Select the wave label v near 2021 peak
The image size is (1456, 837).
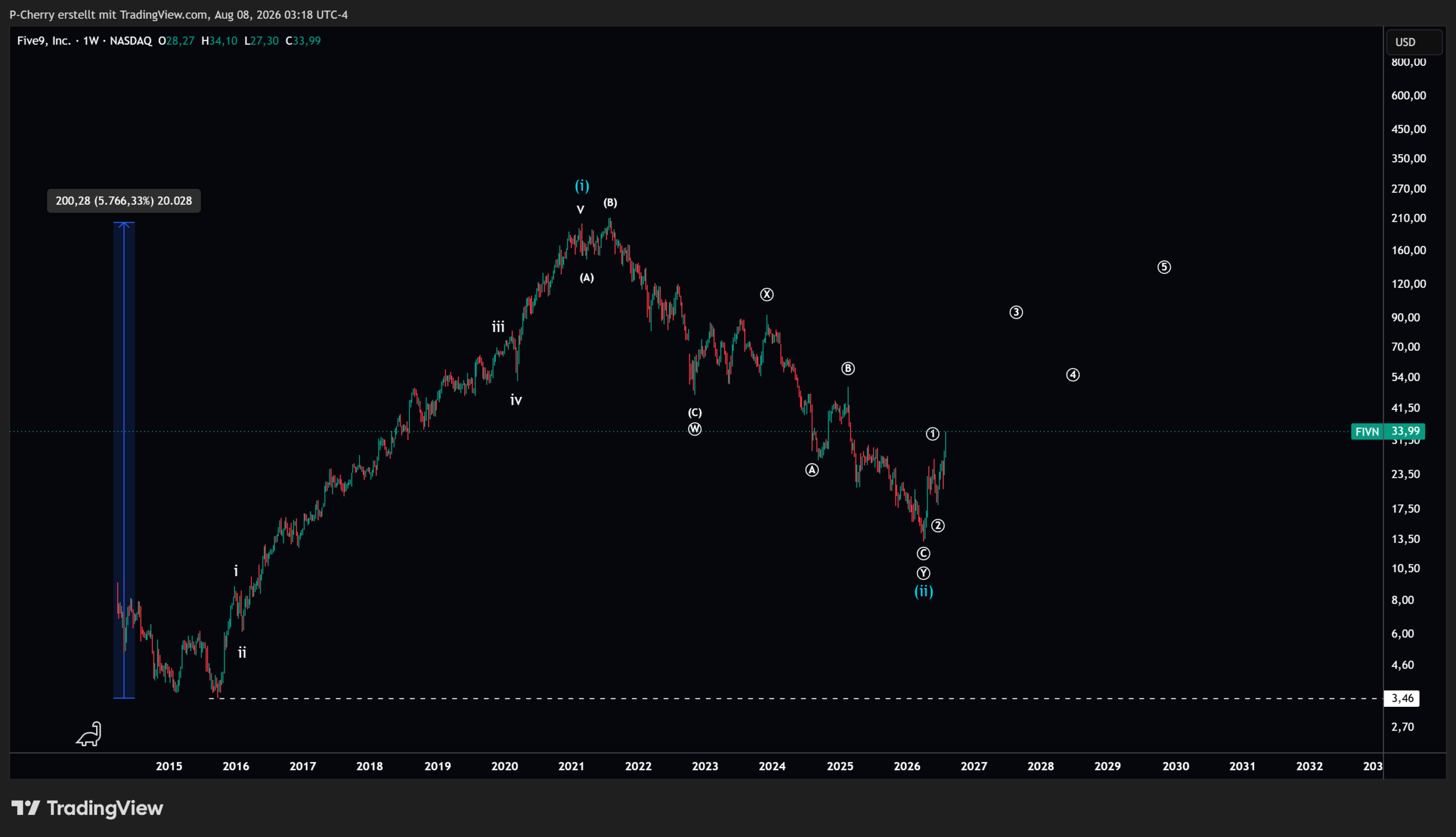click(x=581, y=210)
